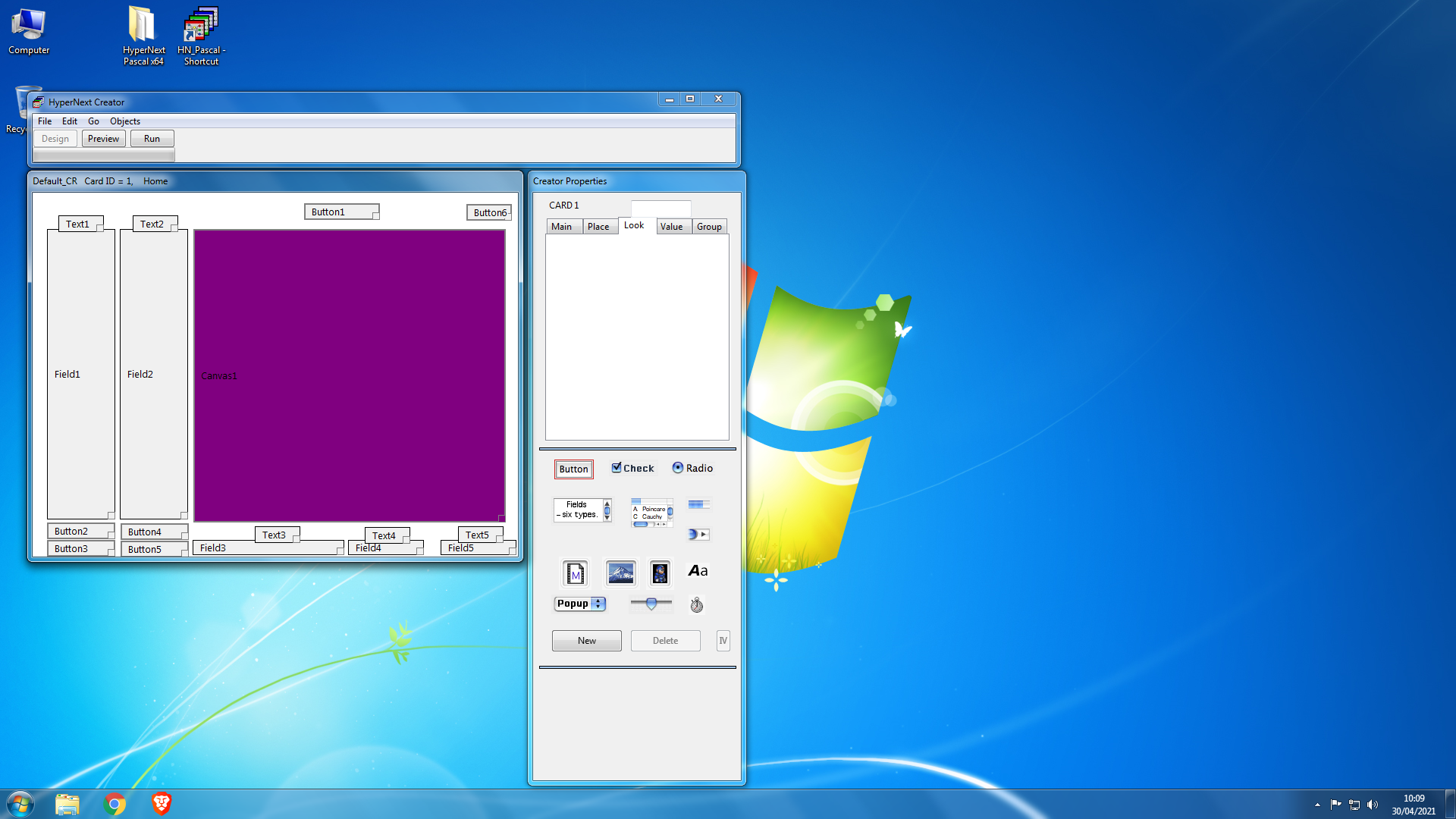
Task: Select the Check checkbox object type
Action: (632, 468)
